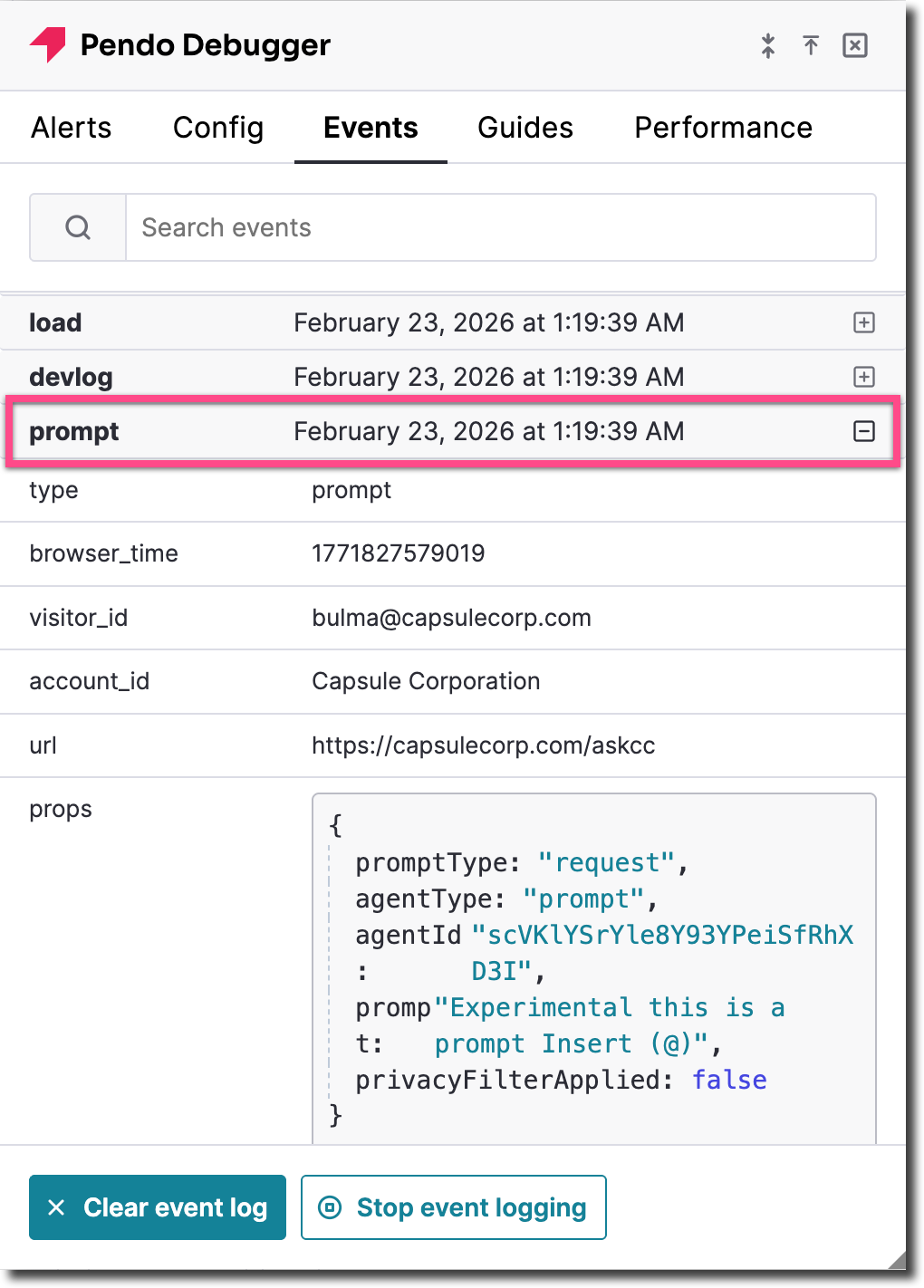
Task: Click the browser_time value 1771827579019
Action: 399,553
